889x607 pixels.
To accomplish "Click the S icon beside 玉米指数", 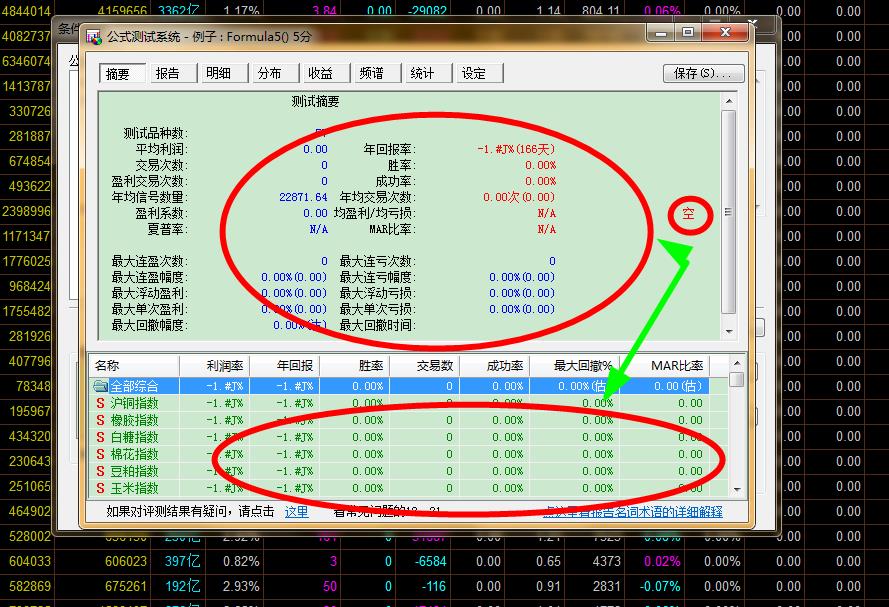I will [x=100, y=489].
